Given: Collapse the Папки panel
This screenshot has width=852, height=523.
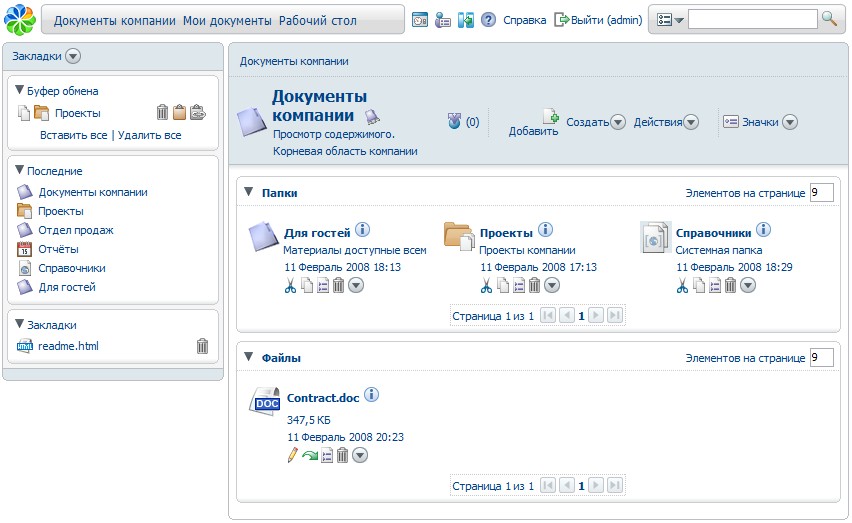Looking at the screenshot, I should pyautogui.click(x=248, y=192).
